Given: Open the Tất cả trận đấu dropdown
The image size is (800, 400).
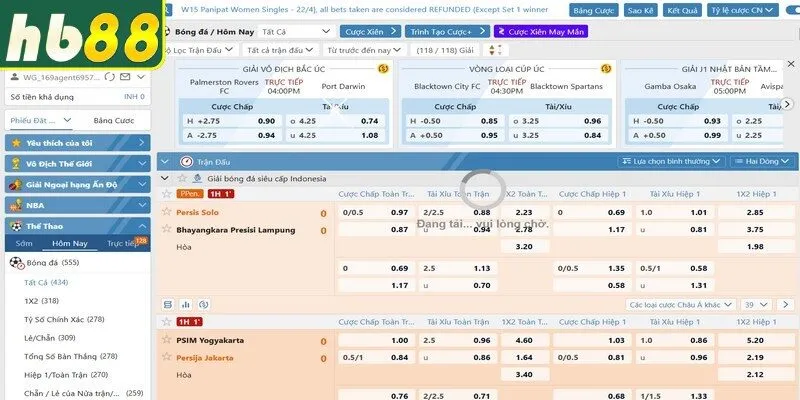Looking at the screenshot, I should [x=280, y=50].
